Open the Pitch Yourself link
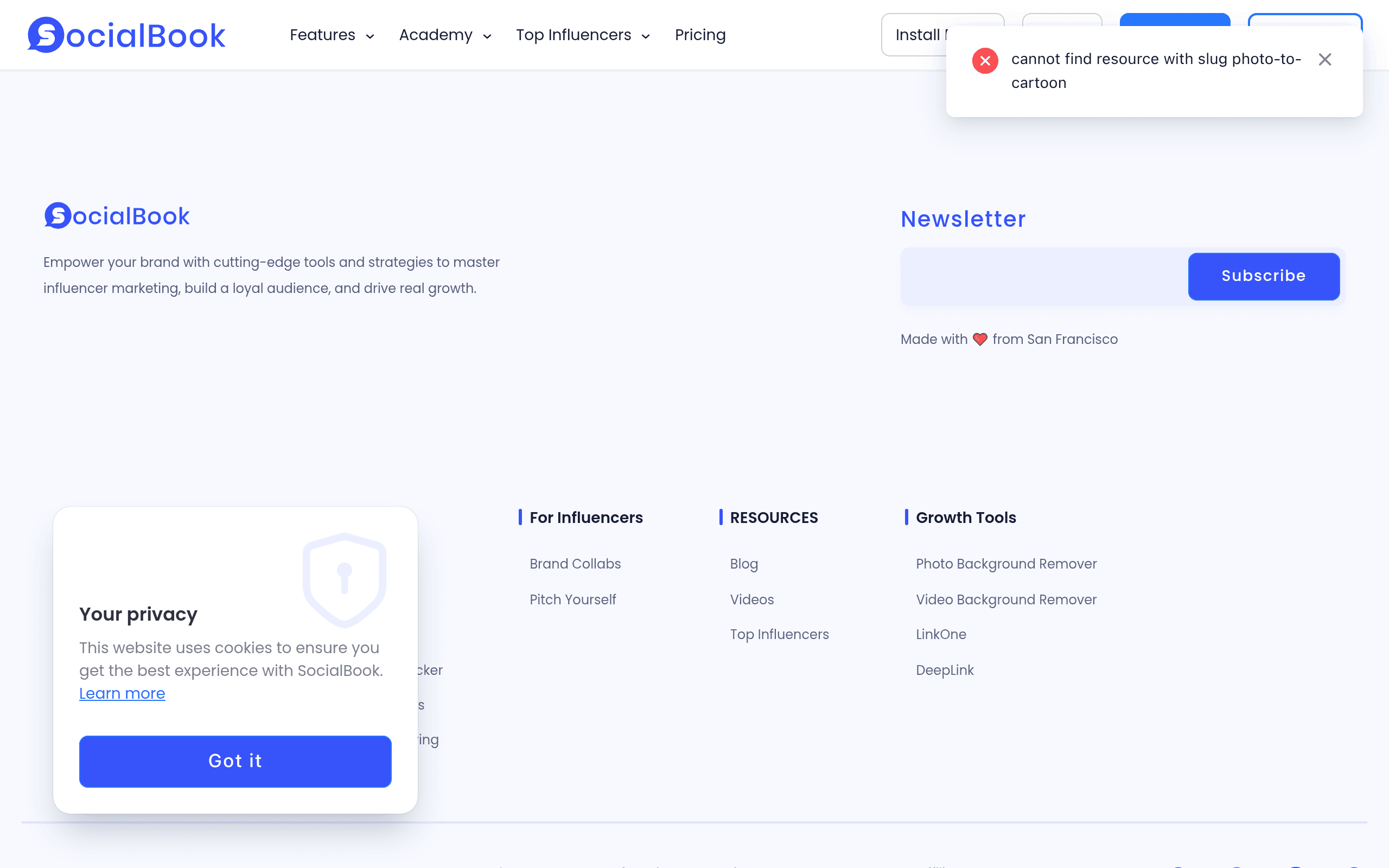This screenshot has height=868, width=1389. click(572, 599)
